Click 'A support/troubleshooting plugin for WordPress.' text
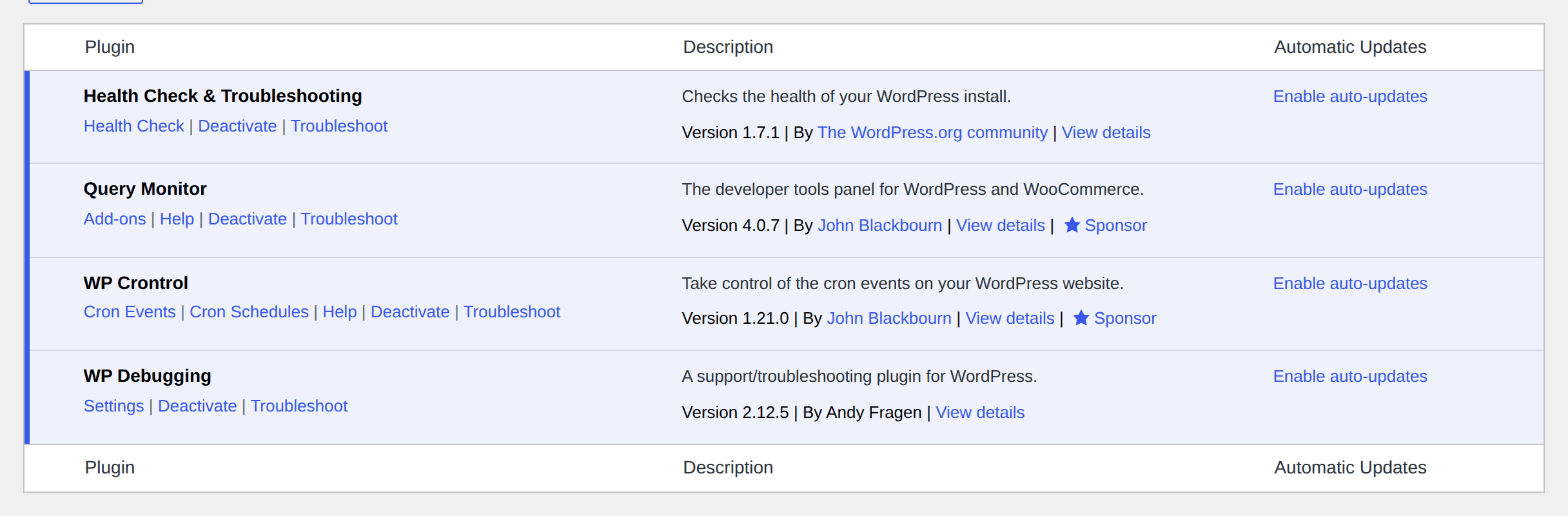This screenshot has width=1568, height=516. click(x=859, y=376)
